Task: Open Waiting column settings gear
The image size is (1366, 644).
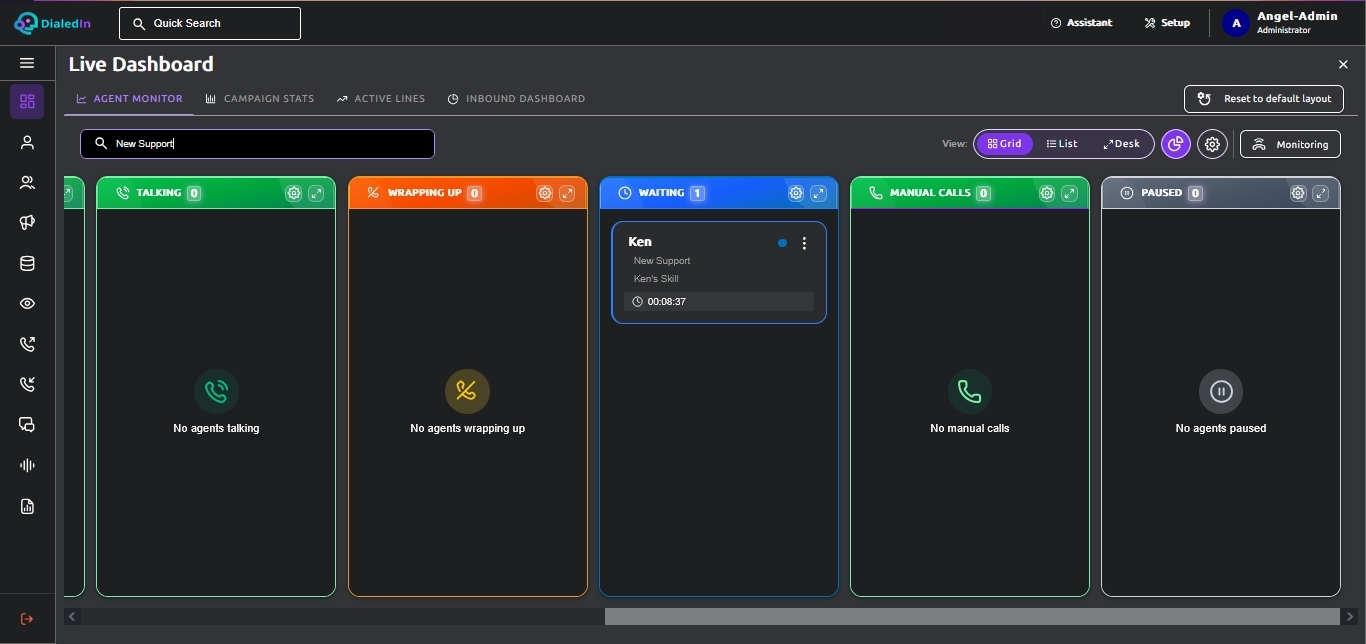Action: (x=795, y=193)
